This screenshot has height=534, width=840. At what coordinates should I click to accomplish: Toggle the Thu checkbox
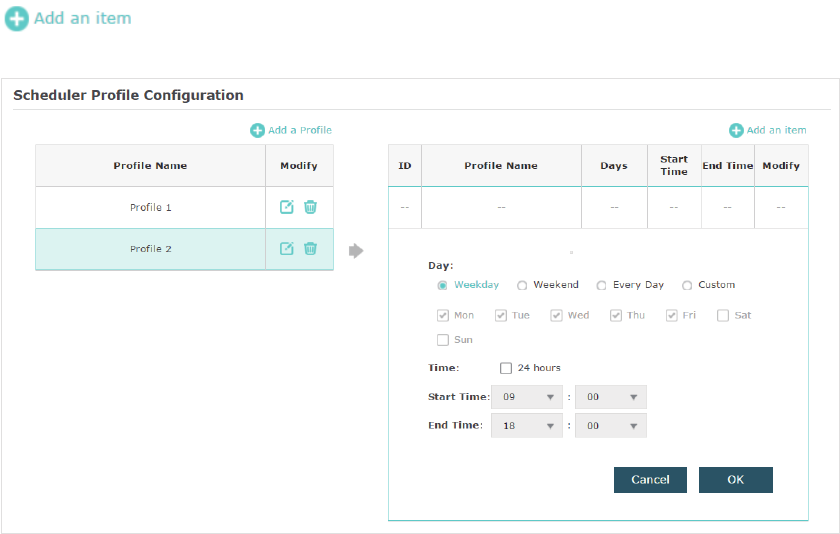point(616,315)
